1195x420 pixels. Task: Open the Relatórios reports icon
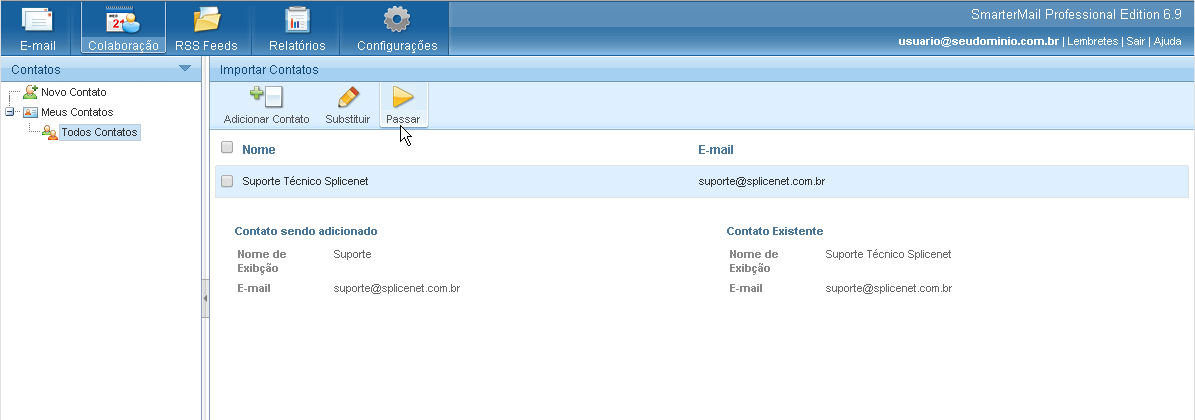click(x=297, y=20)
